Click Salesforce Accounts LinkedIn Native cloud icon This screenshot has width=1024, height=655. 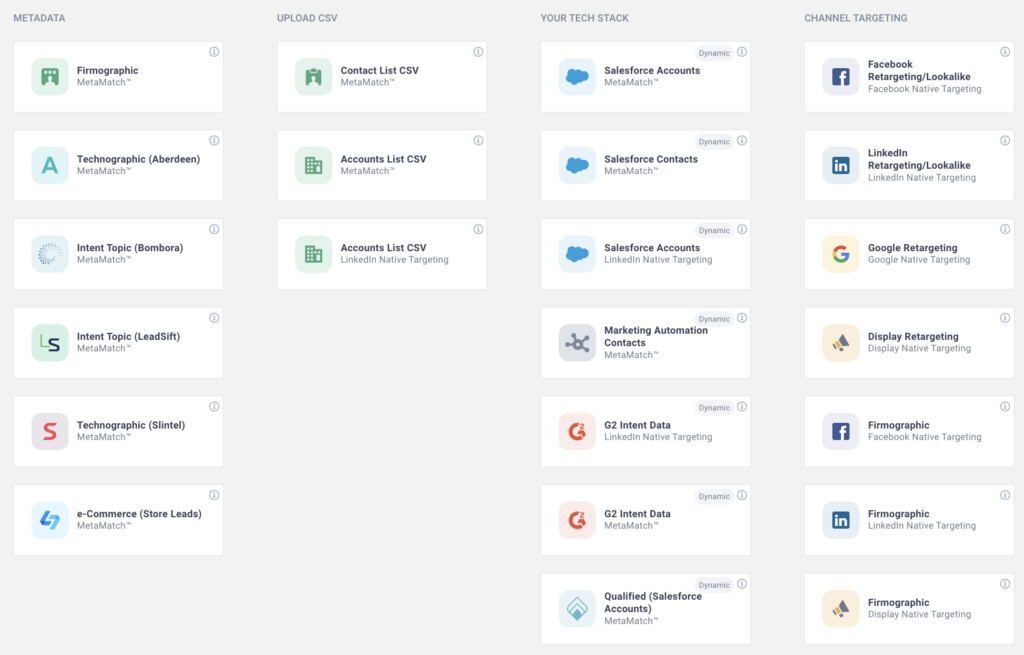coord(577,254)
